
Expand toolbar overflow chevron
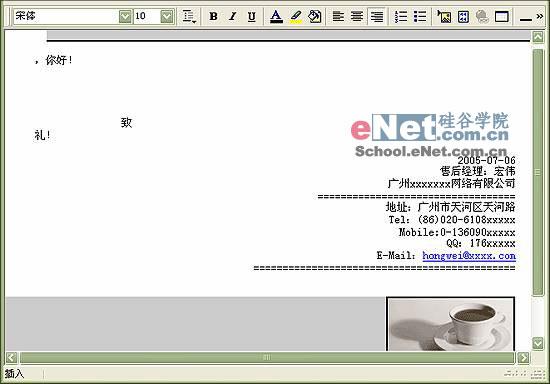540,16
